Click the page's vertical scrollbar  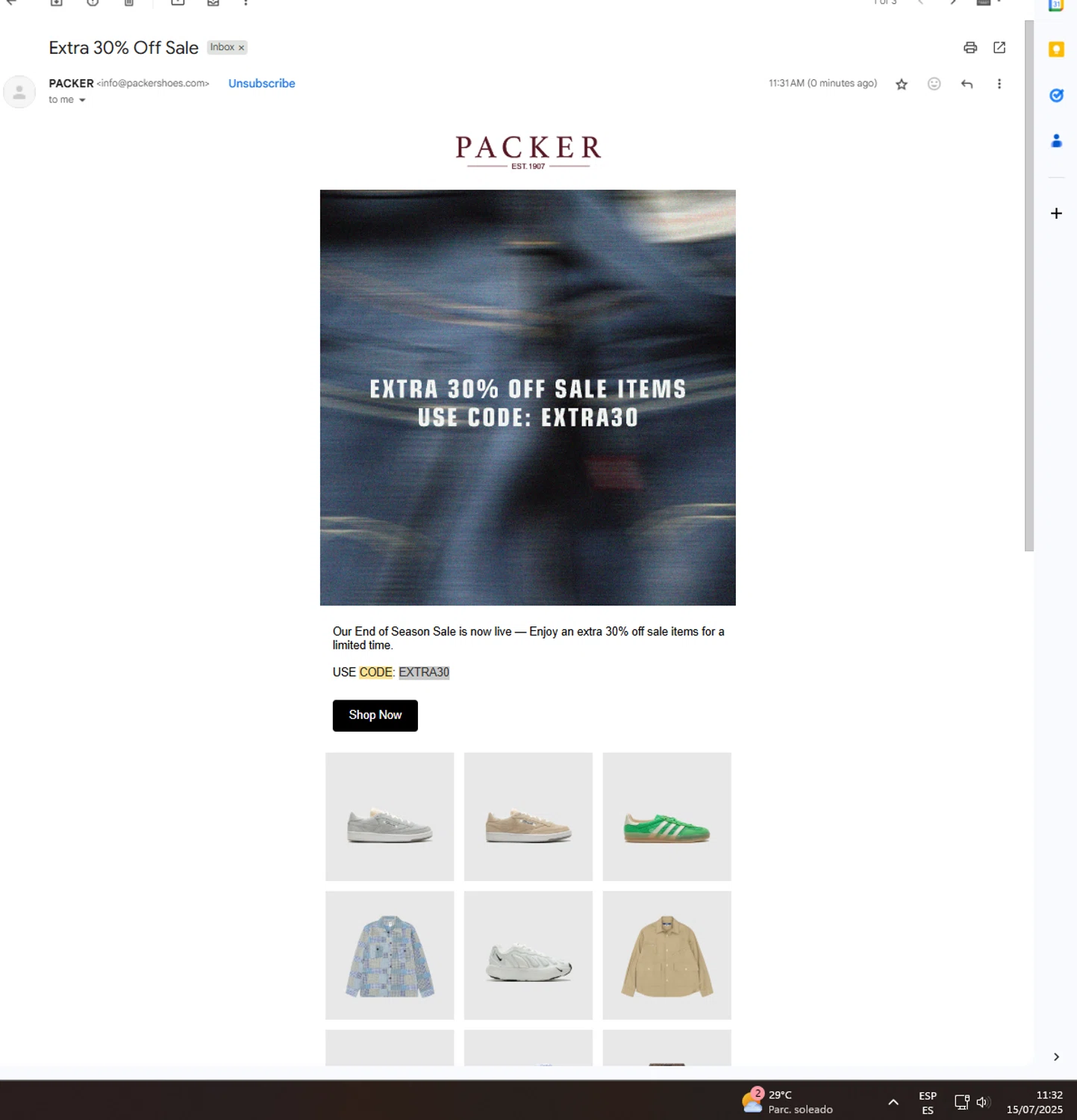1029,286
